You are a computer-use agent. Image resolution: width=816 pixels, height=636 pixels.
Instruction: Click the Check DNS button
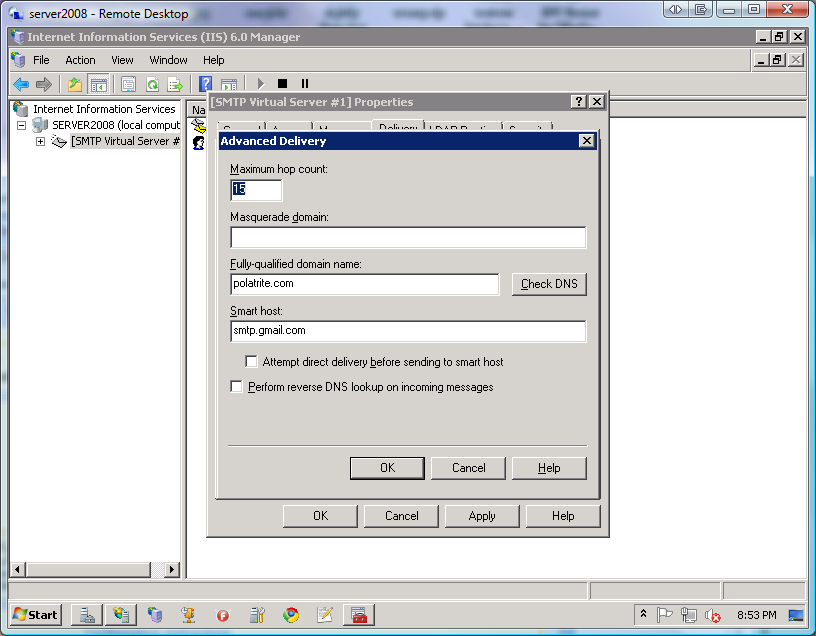[x=549, y=284]
